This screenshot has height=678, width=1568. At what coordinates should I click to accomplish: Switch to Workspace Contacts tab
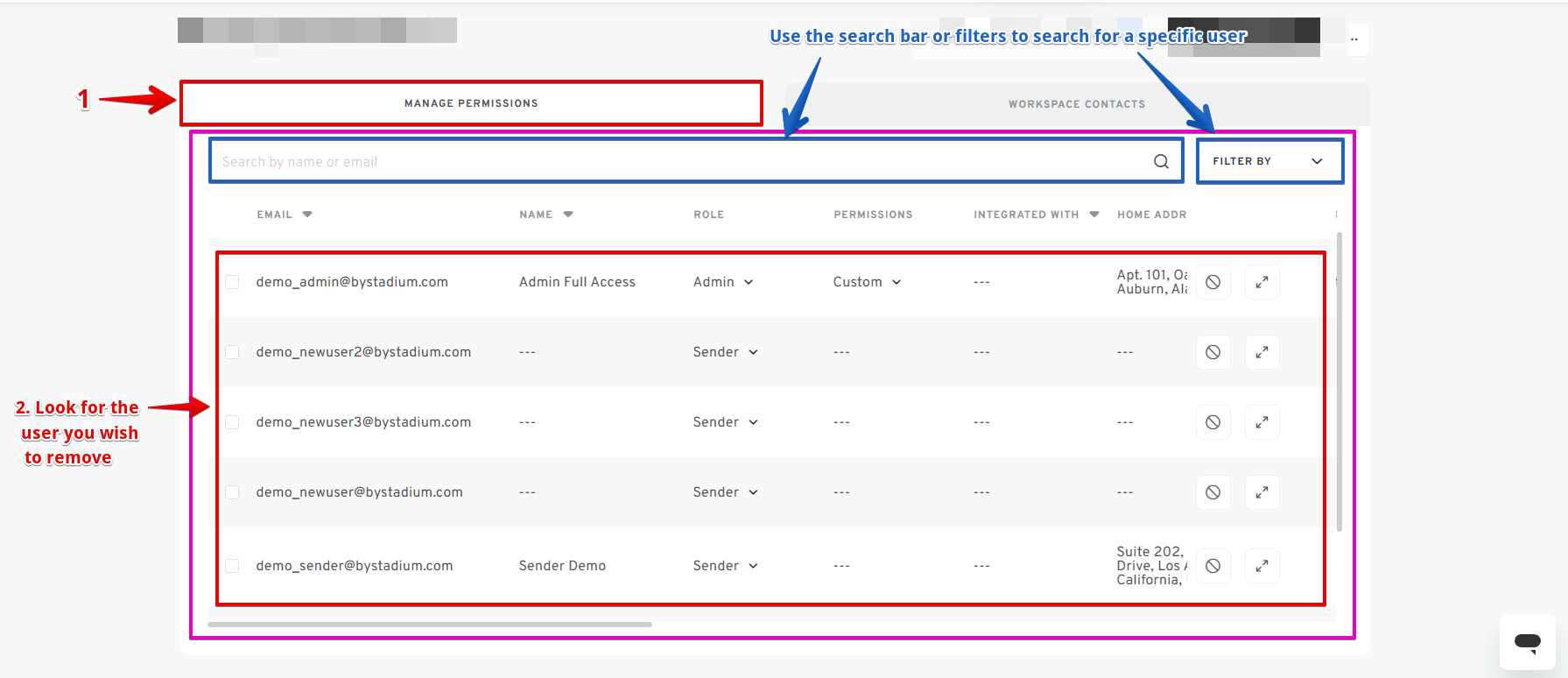tap(1076, 104)
